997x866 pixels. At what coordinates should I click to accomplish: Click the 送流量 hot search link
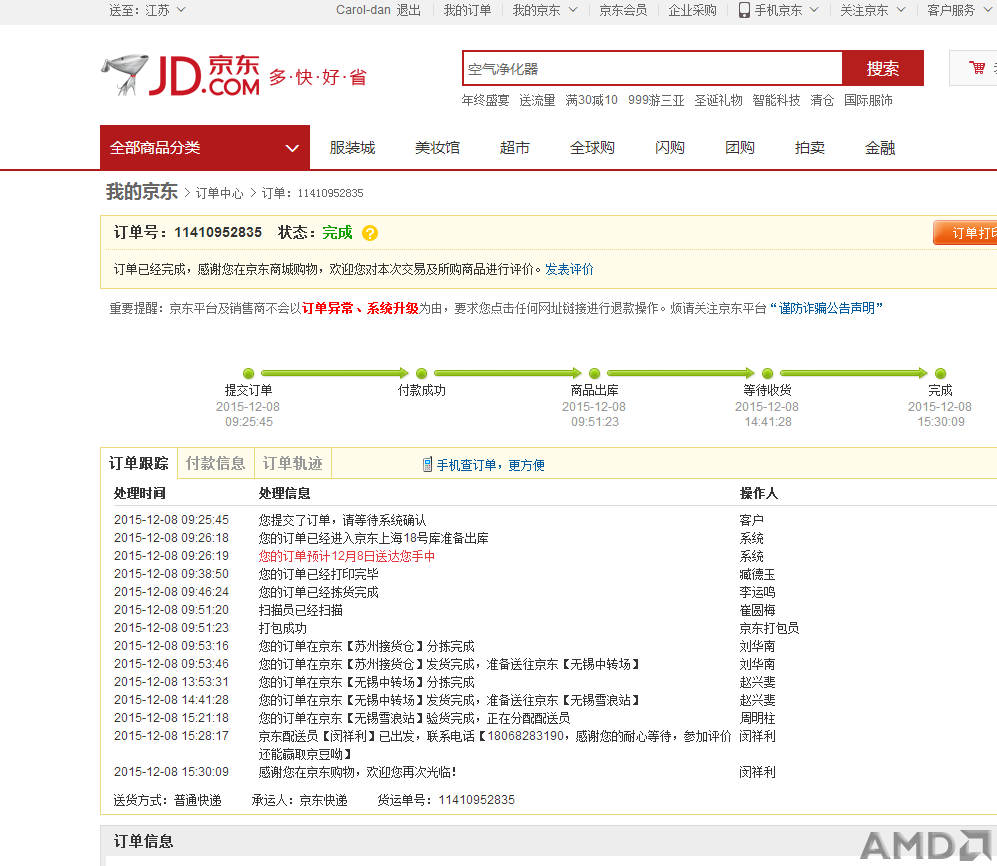[537, 100]
